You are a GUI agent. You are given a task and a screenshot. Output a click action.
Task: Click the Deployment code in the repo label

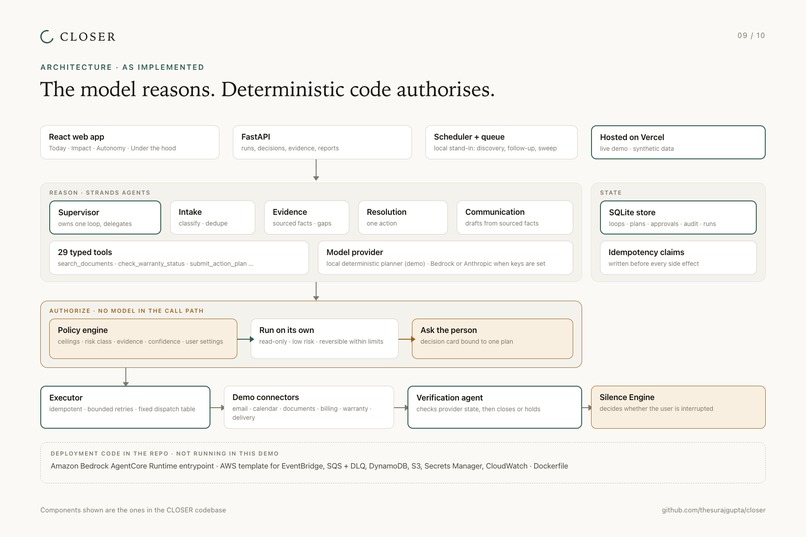point(164,454)
